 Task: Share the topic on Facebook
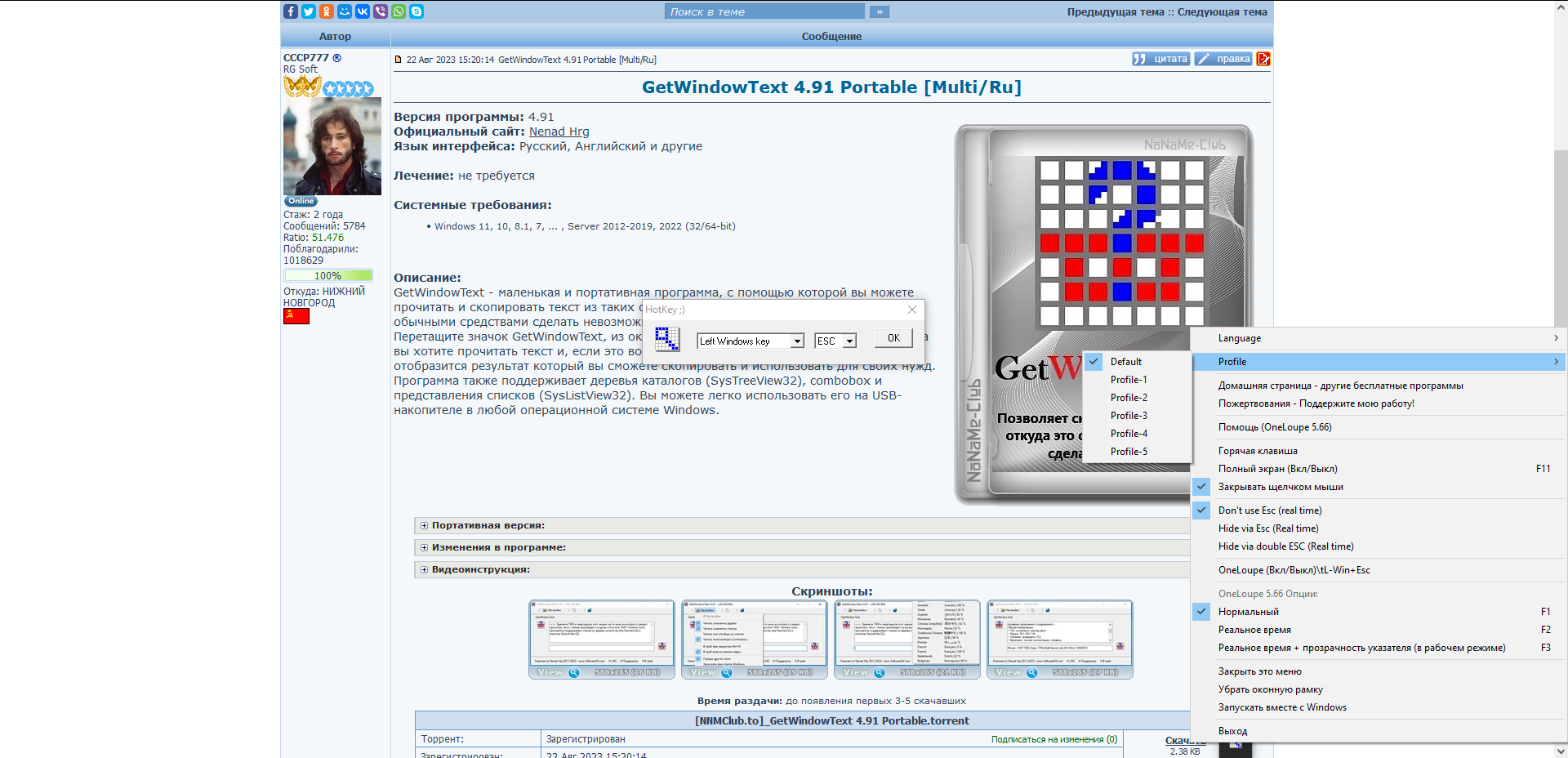tap(291, 11)
